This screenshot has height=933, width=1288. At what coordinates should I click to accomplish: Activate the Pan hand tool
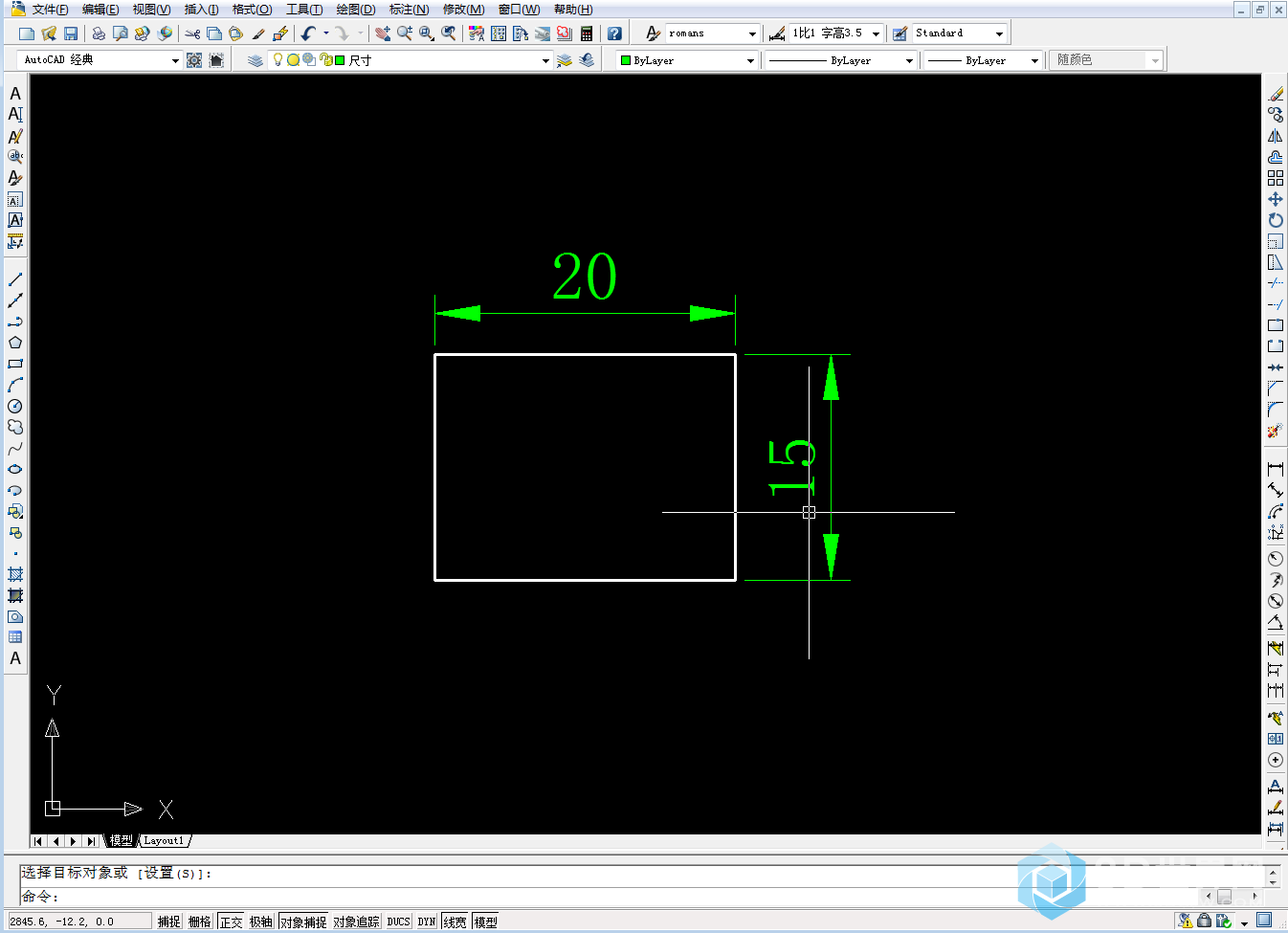pos(383,33)
